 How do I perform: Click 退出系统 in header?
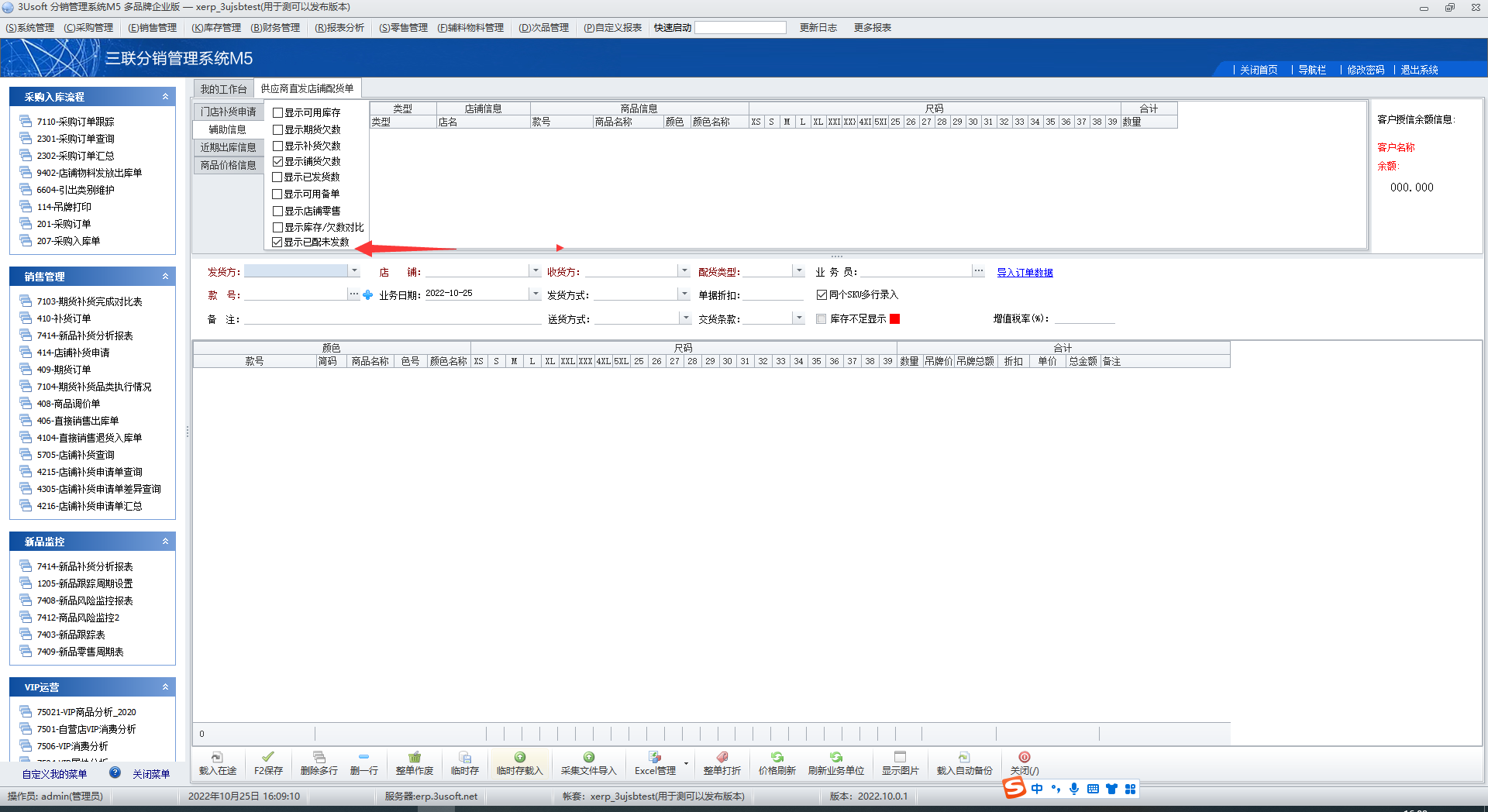tap(1419, 70)
